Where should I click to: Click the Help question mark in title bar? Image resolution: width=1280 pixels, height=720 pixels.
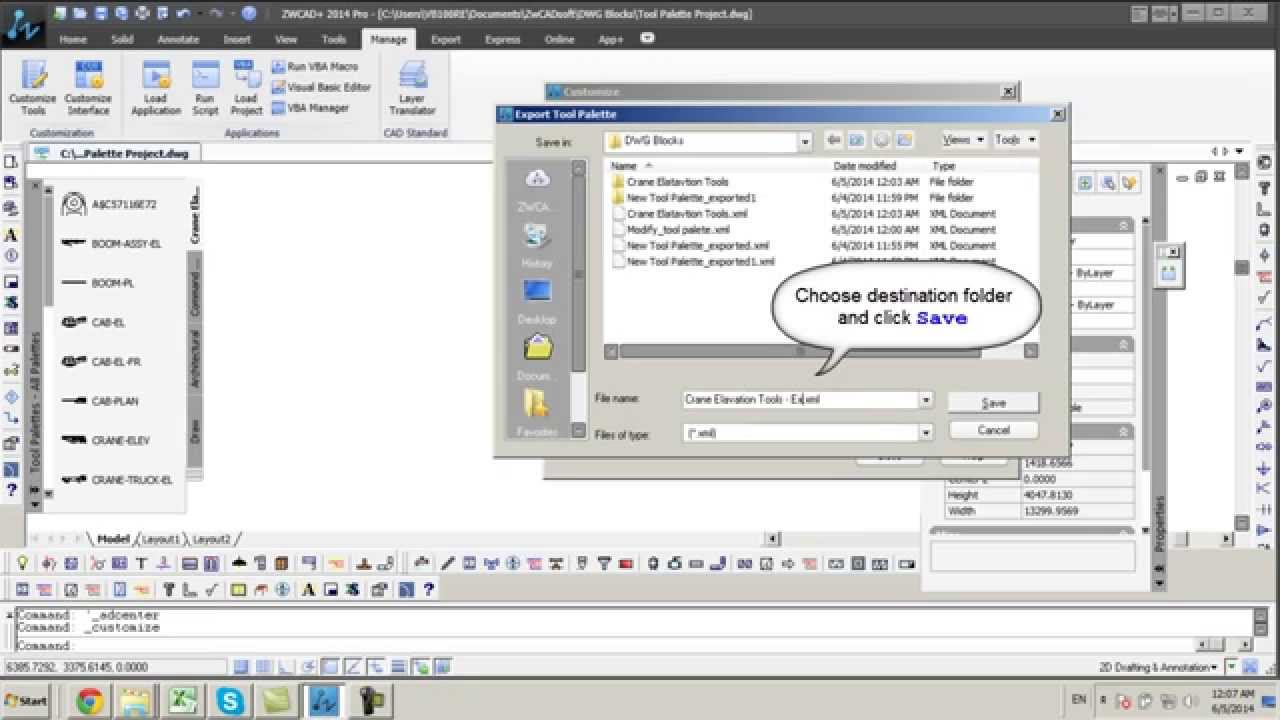249,13
